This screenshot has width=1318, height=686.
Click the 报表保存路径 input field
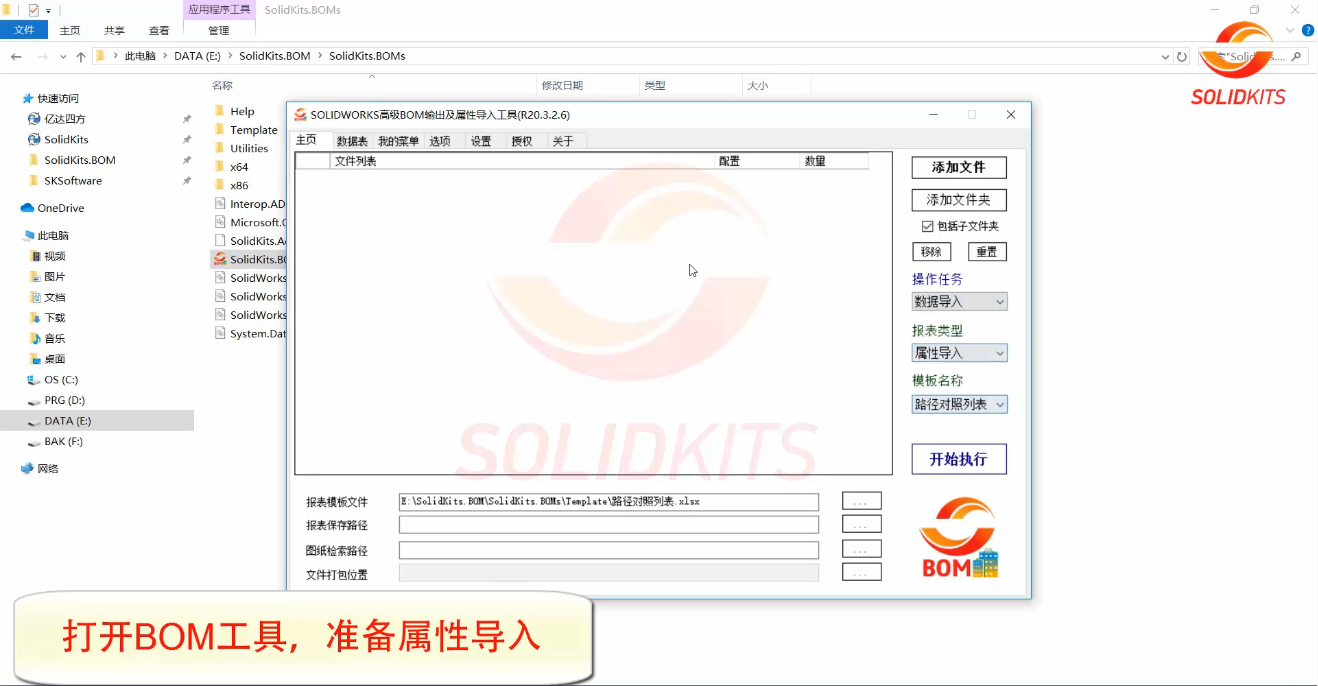608,525
